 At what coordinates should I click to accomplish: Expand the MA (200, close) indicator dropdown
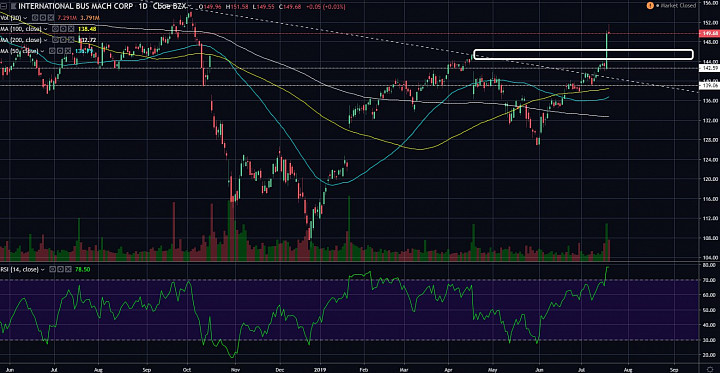[x=45, y=40]
